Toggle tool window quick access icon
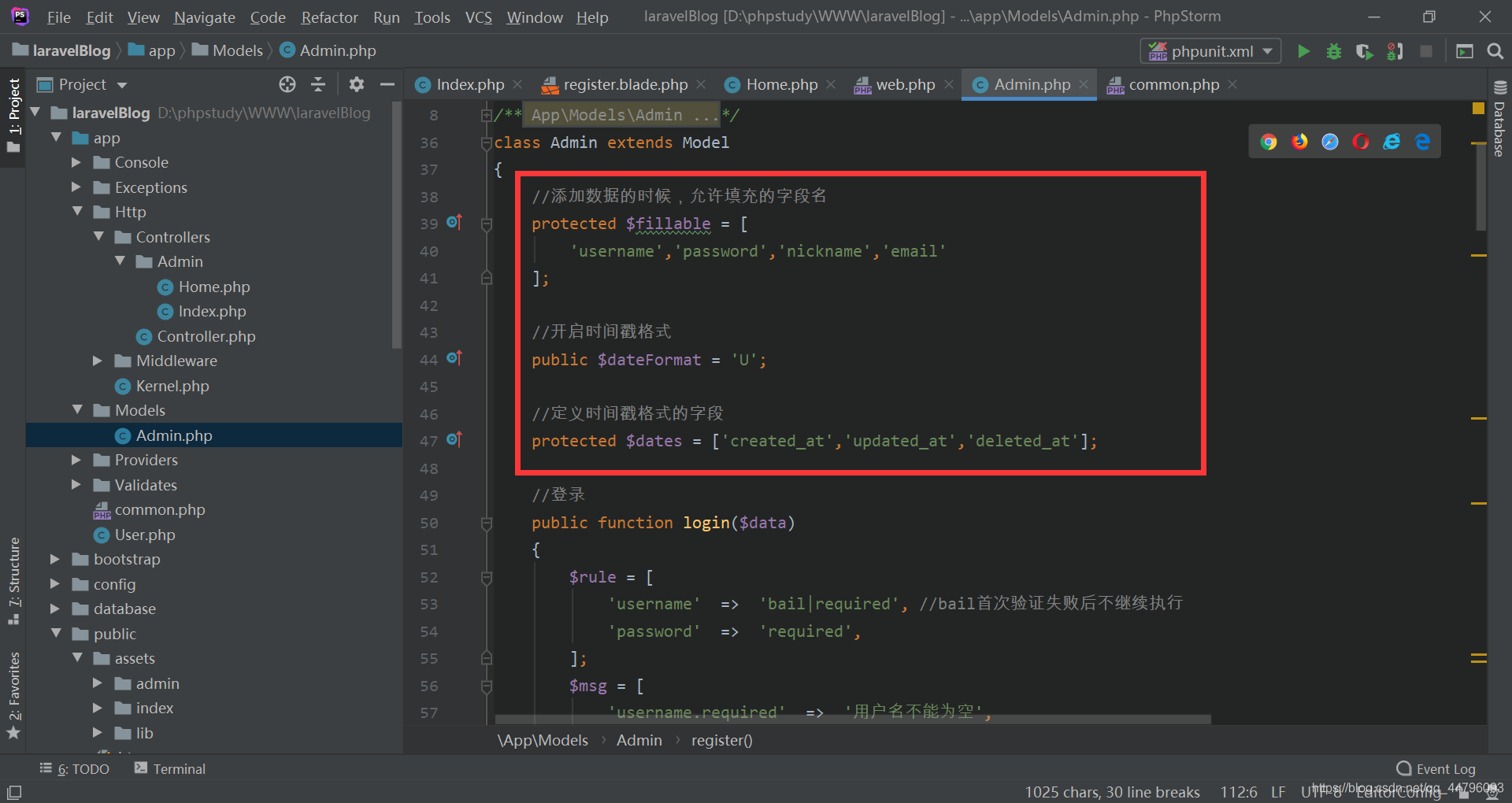 point(14,792)
